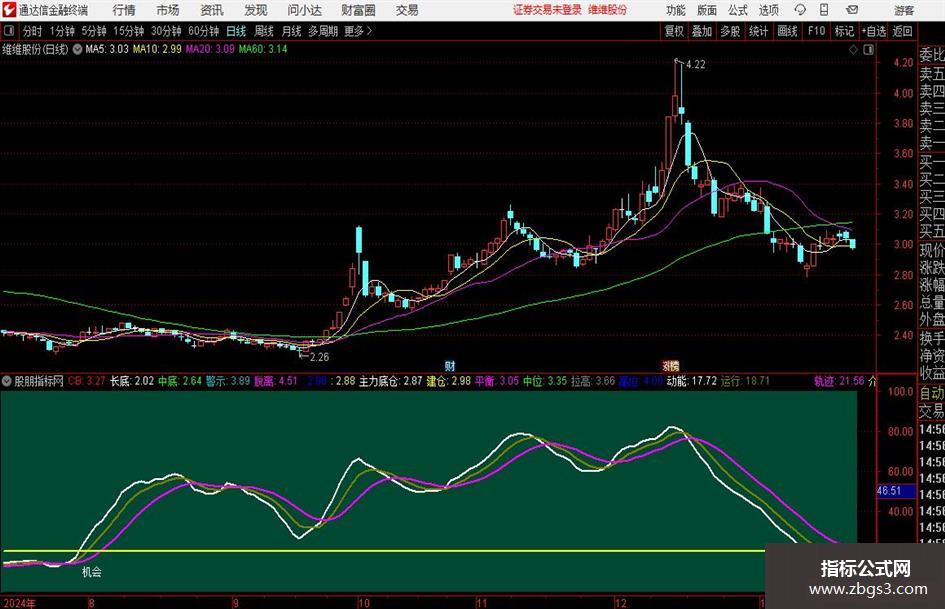This screenshot has height=609, width=945.
Task: Click the 复权 toolbar button
Action: click(674, 31)
